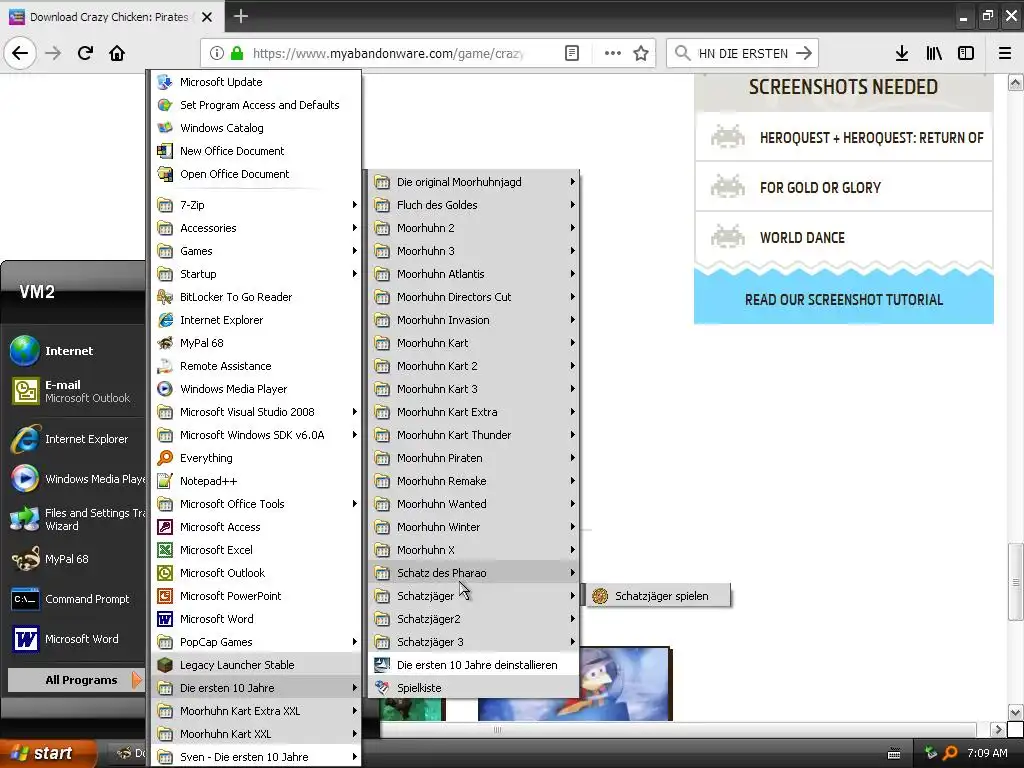Screen dimensions: 1024x768
Task: Click the Windows start button
Action: [x=49, y=753]
